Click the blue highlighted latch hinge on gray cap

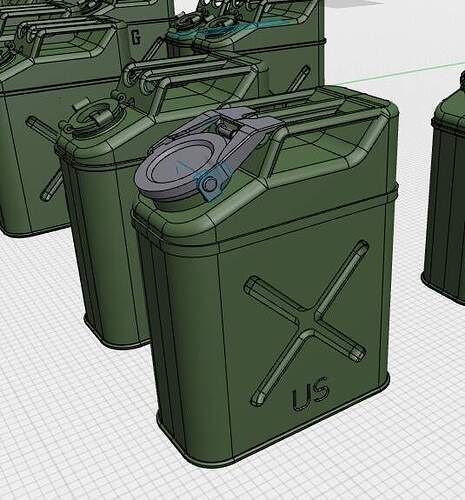[x=211, y=182]
